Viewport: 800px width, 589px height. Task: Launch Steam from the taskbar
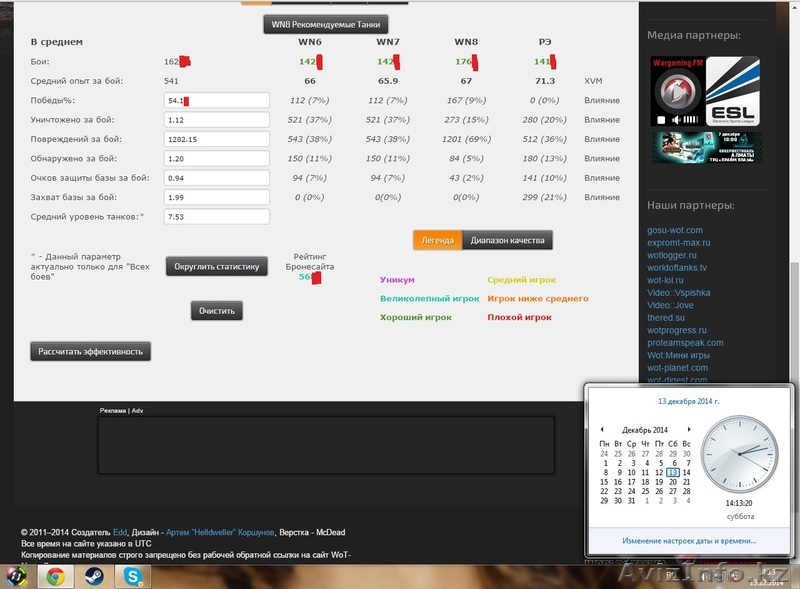[x=95, y=577]
